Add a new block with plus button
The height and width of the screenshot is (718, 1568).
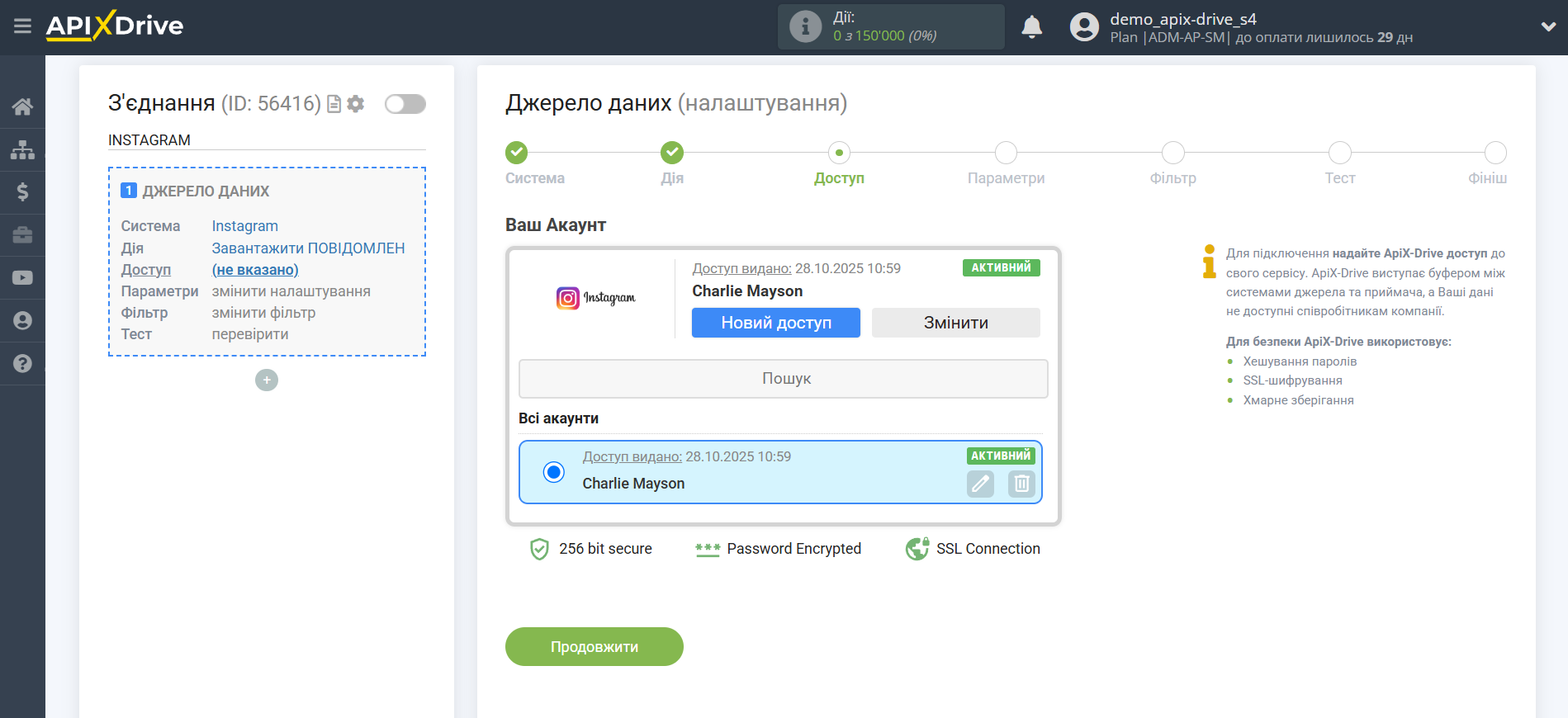(x=267, y=380)
